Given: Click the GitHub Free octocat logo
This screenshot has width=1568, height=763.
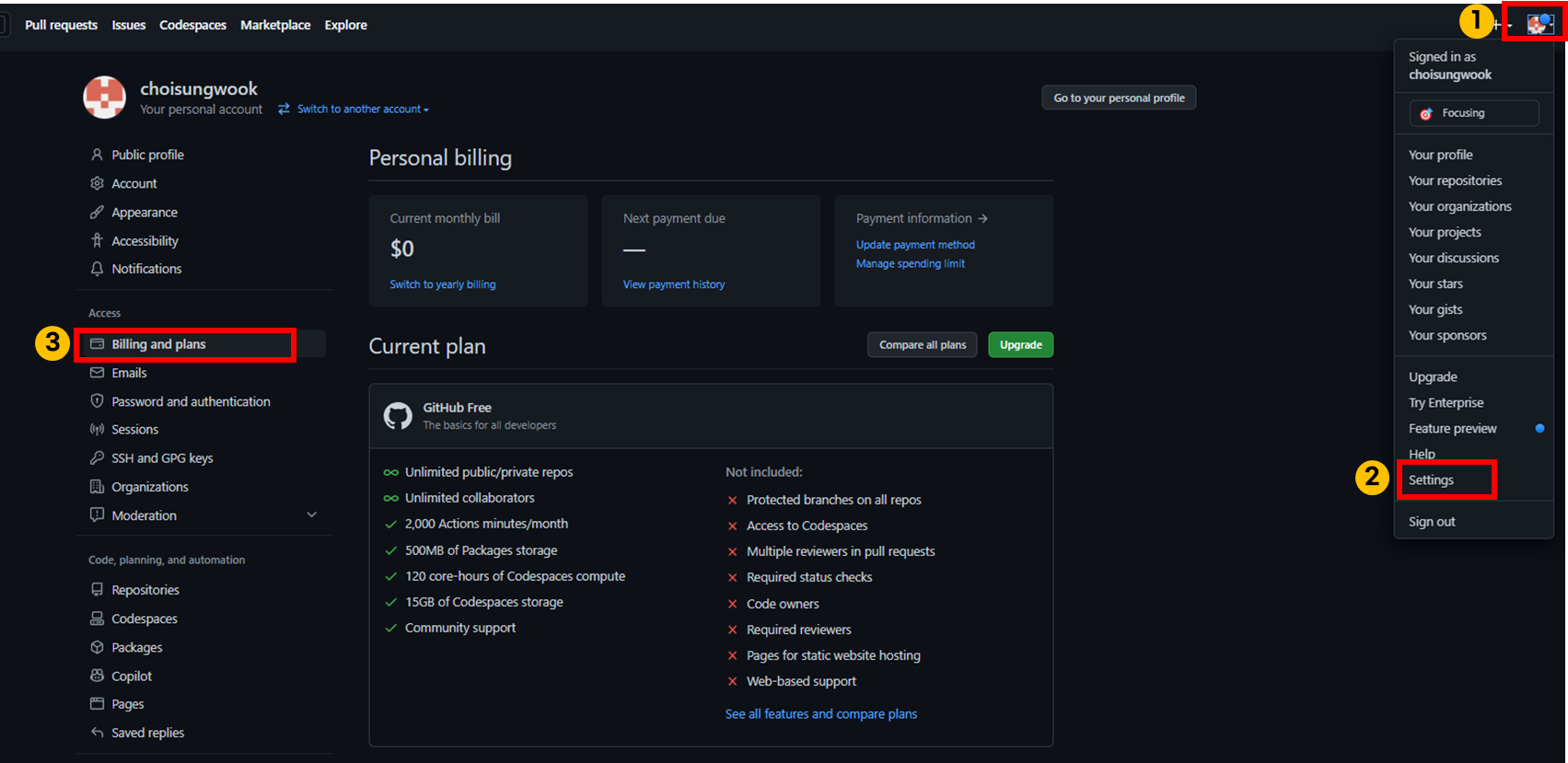Looking at the screenshot, I should pyautogui.click(x=398, y=416).
